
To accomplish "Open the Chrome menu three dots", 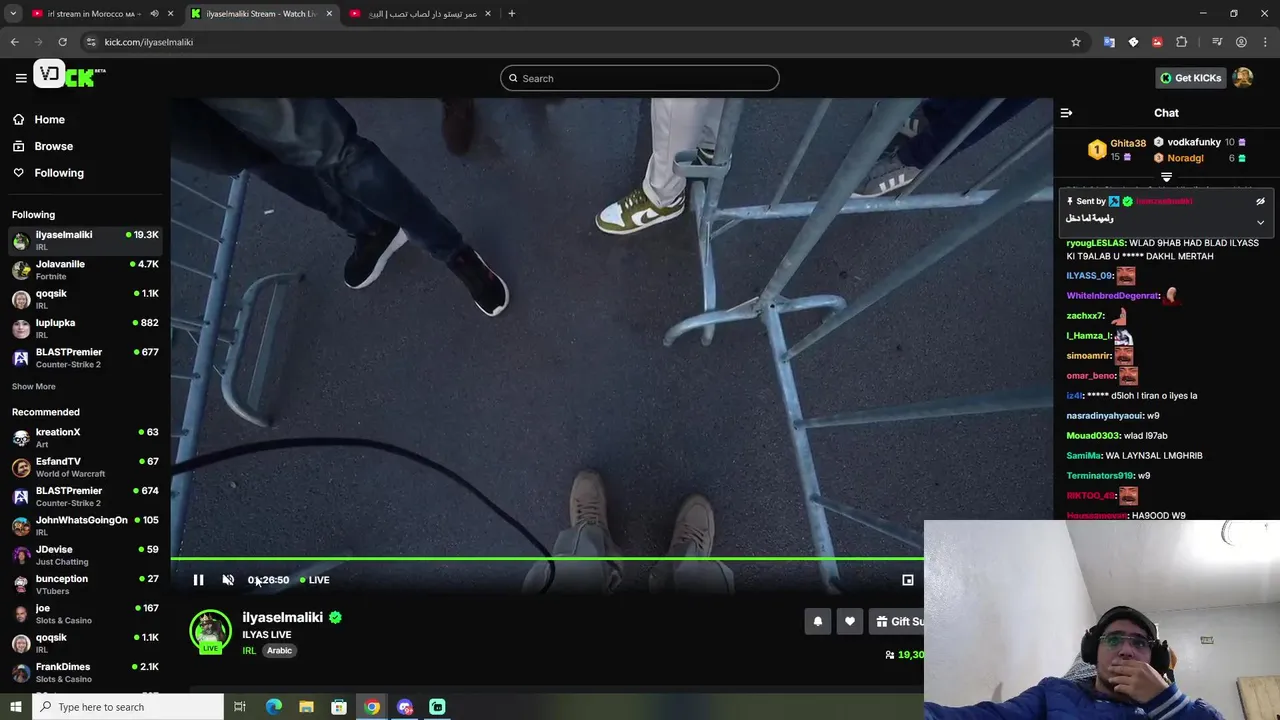I will pos(1266,42).
